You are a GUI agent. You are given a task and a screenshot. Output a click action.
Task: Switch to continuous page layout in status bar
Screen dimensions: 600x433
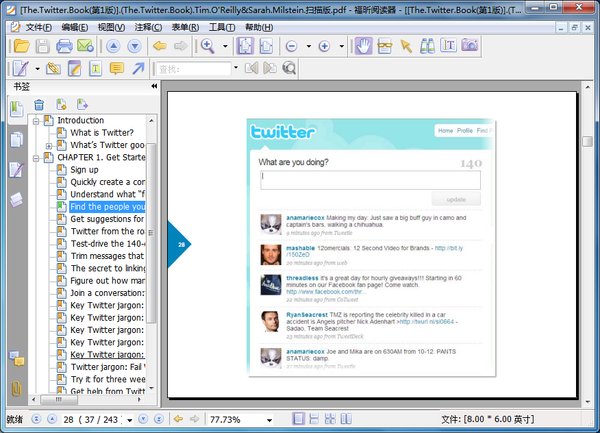pyautogui.click(x=314, y=419)
